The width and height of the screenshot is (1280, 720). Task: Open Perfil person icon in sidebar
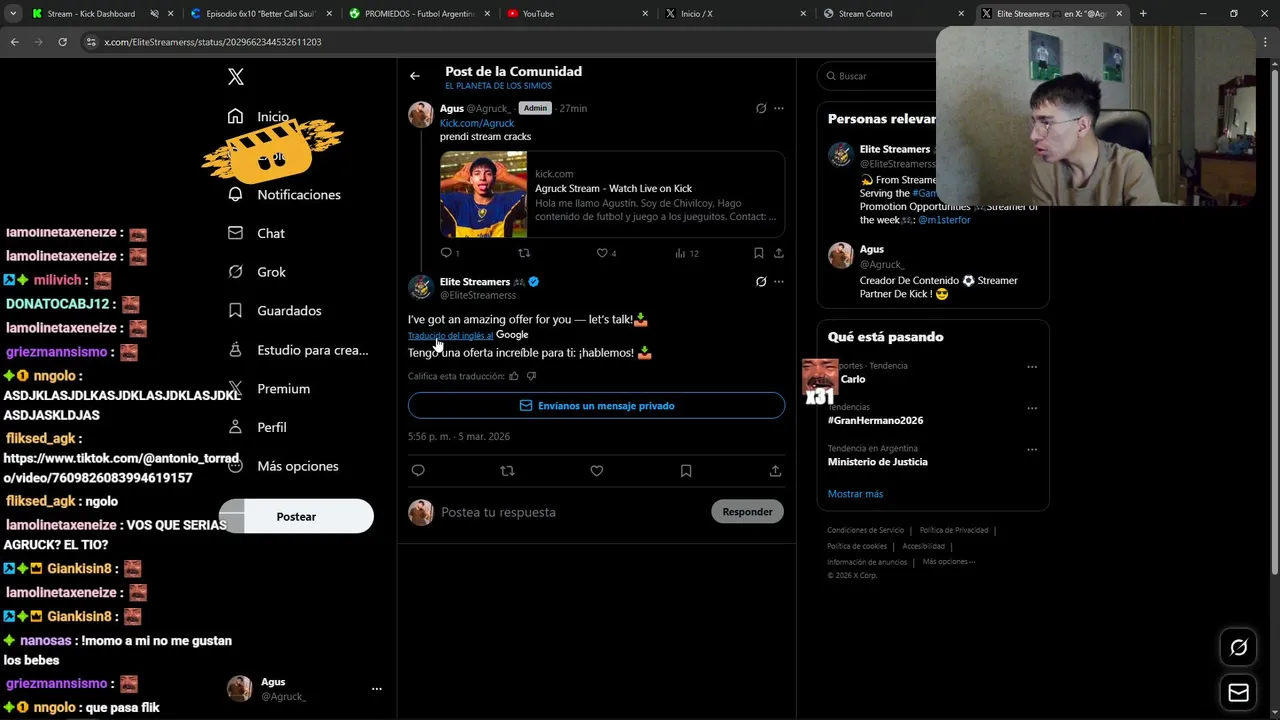235,427
